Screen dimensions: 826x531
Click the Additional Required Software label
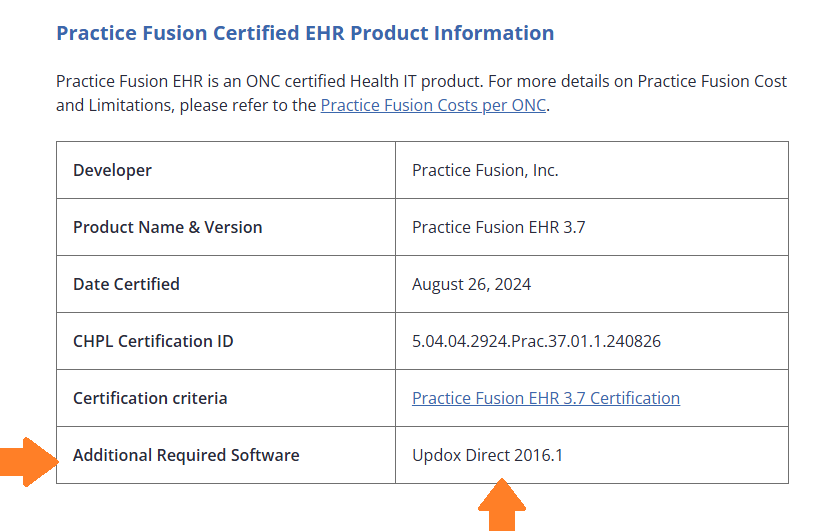pyautogui.click(x=186, y=455)
